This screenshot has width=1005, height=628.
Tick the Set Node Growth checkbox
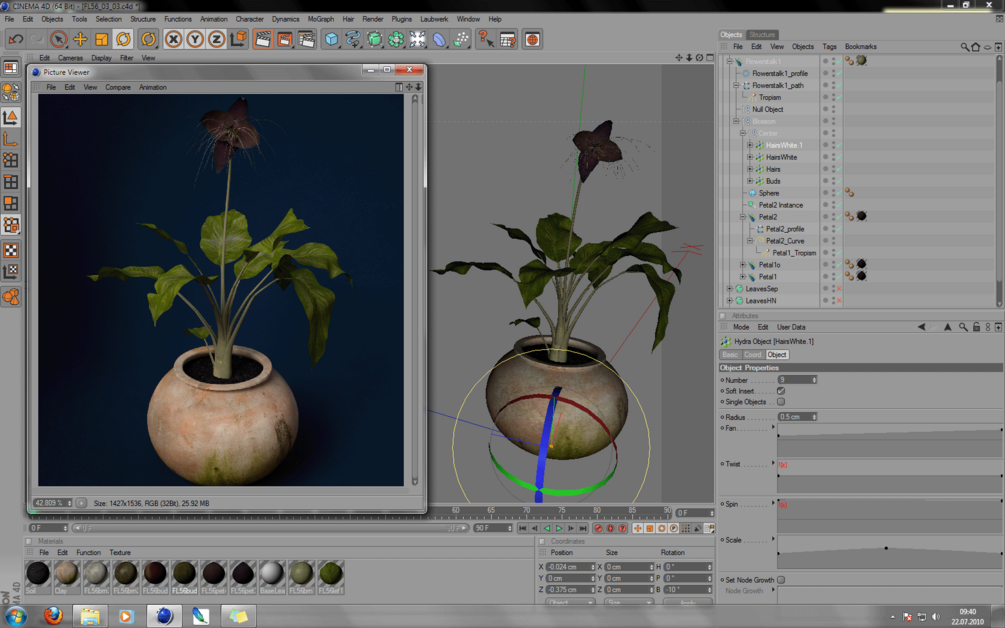tap(781, 580)
